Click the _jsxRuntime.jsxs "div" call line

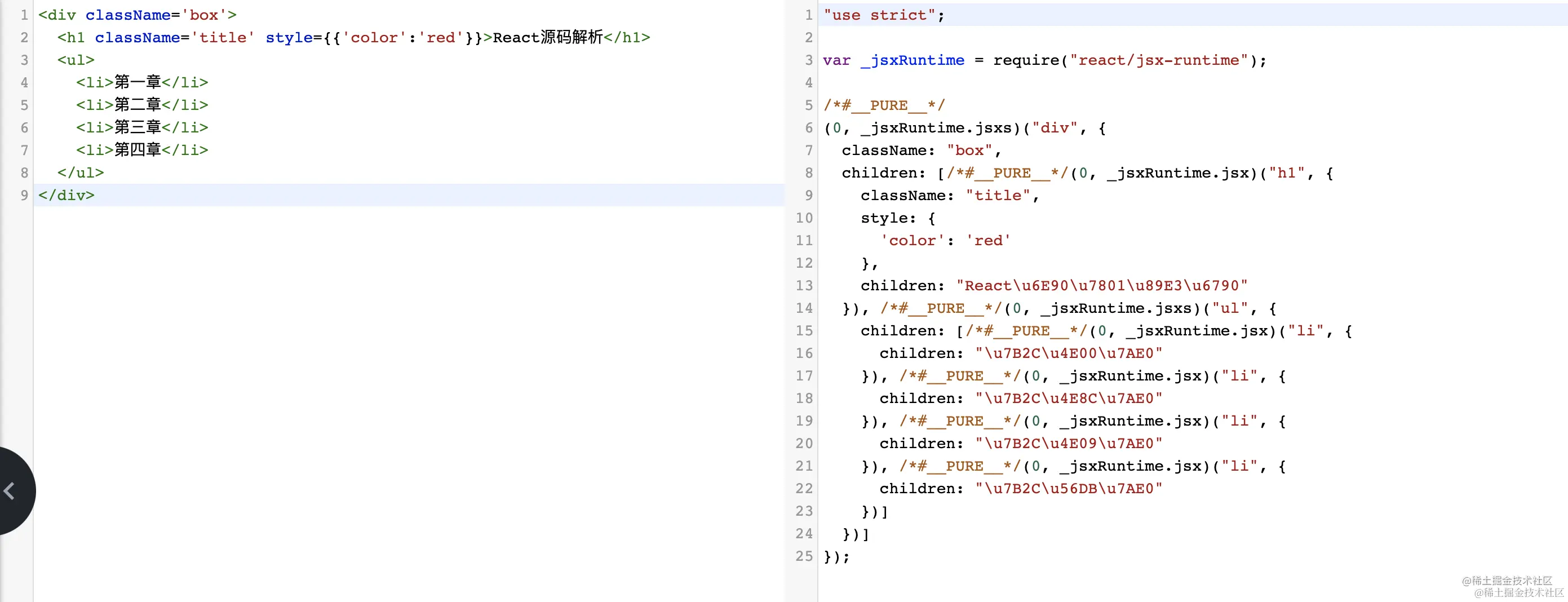tap(964, 127)
